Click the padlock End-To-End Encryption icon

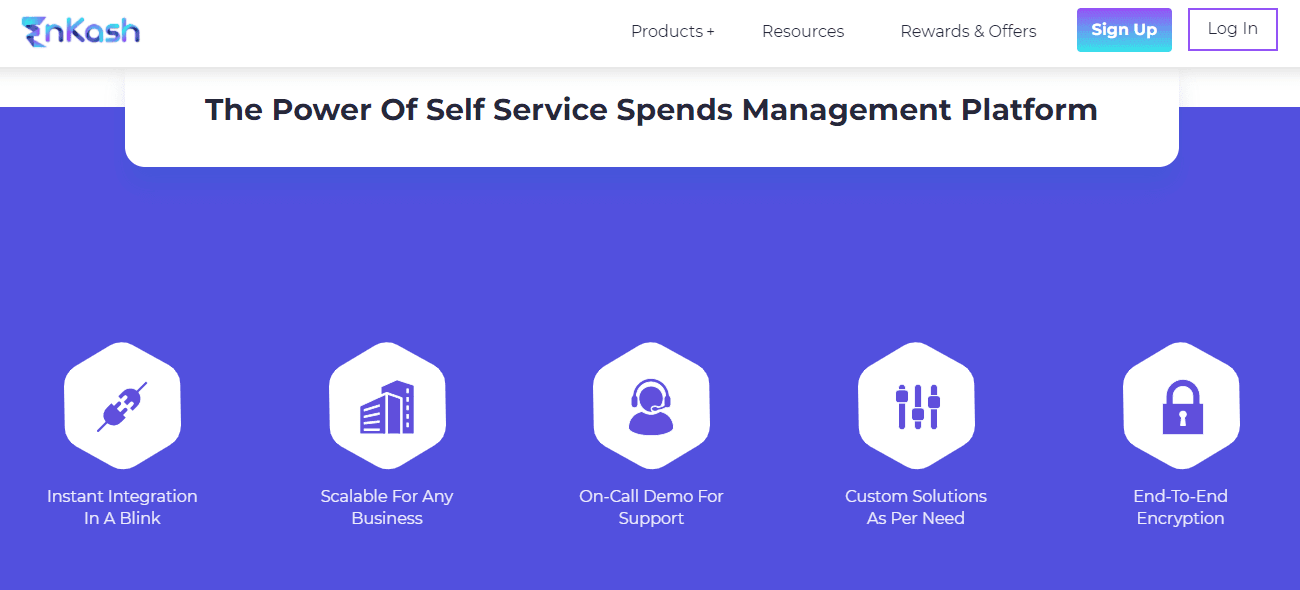pos(1181,404)
